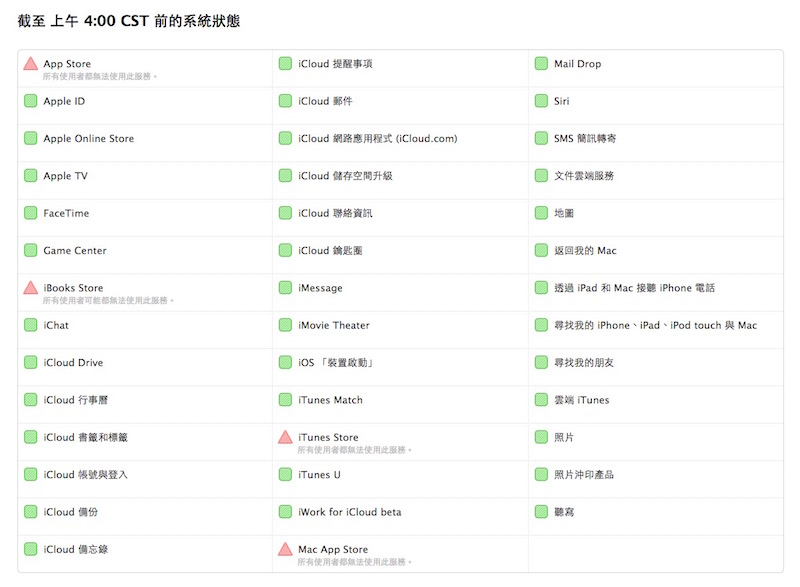Select the 文件雲端服務 label
This screenshot has height=587, width=800.
coord(584,175)
